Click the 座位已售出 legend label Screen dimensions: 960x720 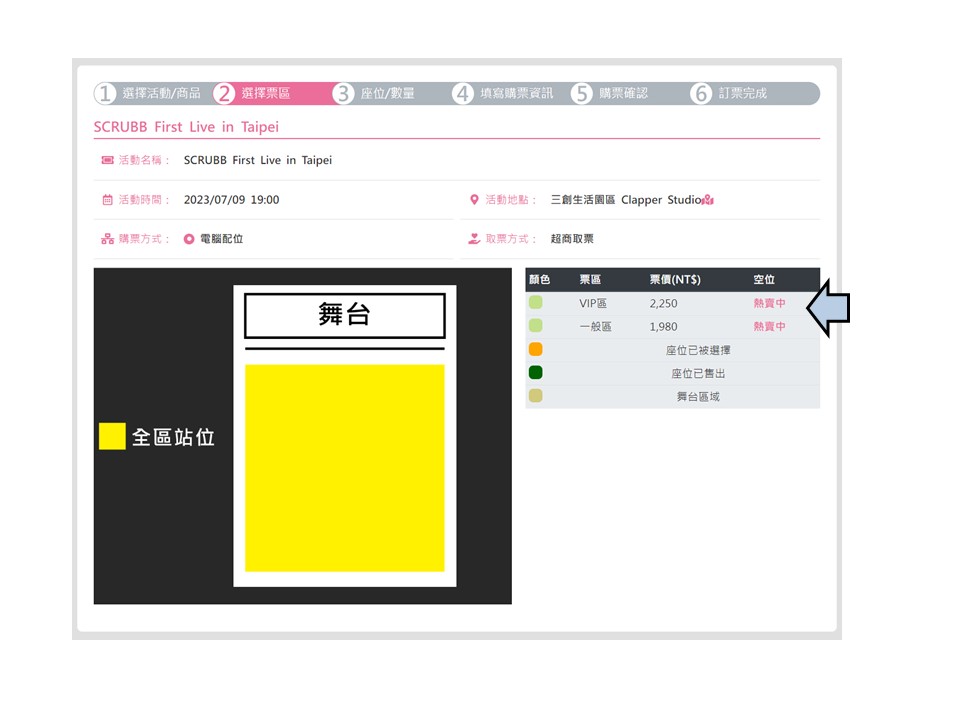697,373
